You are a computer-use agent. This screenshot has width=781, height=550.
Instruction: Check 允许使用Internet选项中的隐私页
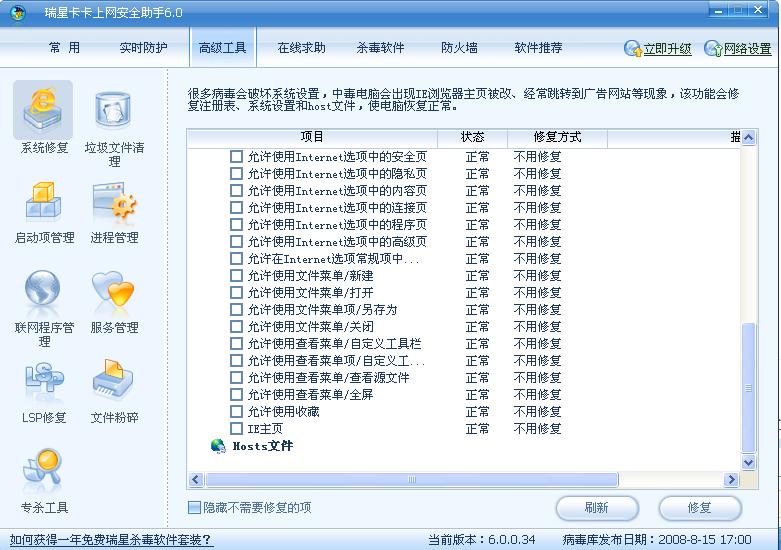236,174
